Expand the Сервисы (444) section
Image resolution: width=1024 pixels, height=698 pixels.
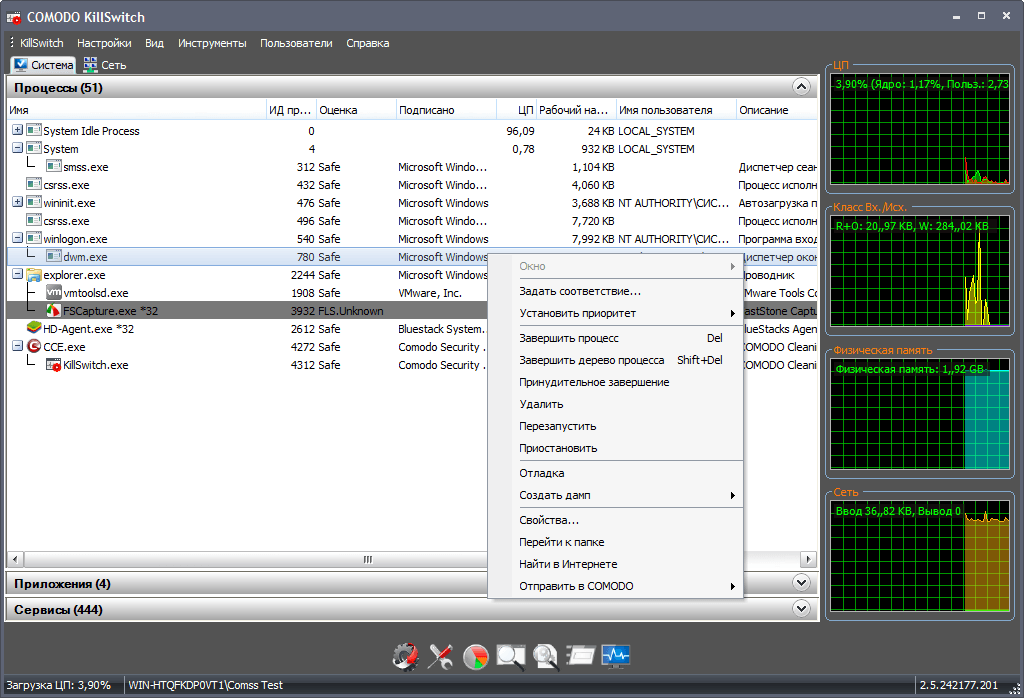[x=800, y=609]
